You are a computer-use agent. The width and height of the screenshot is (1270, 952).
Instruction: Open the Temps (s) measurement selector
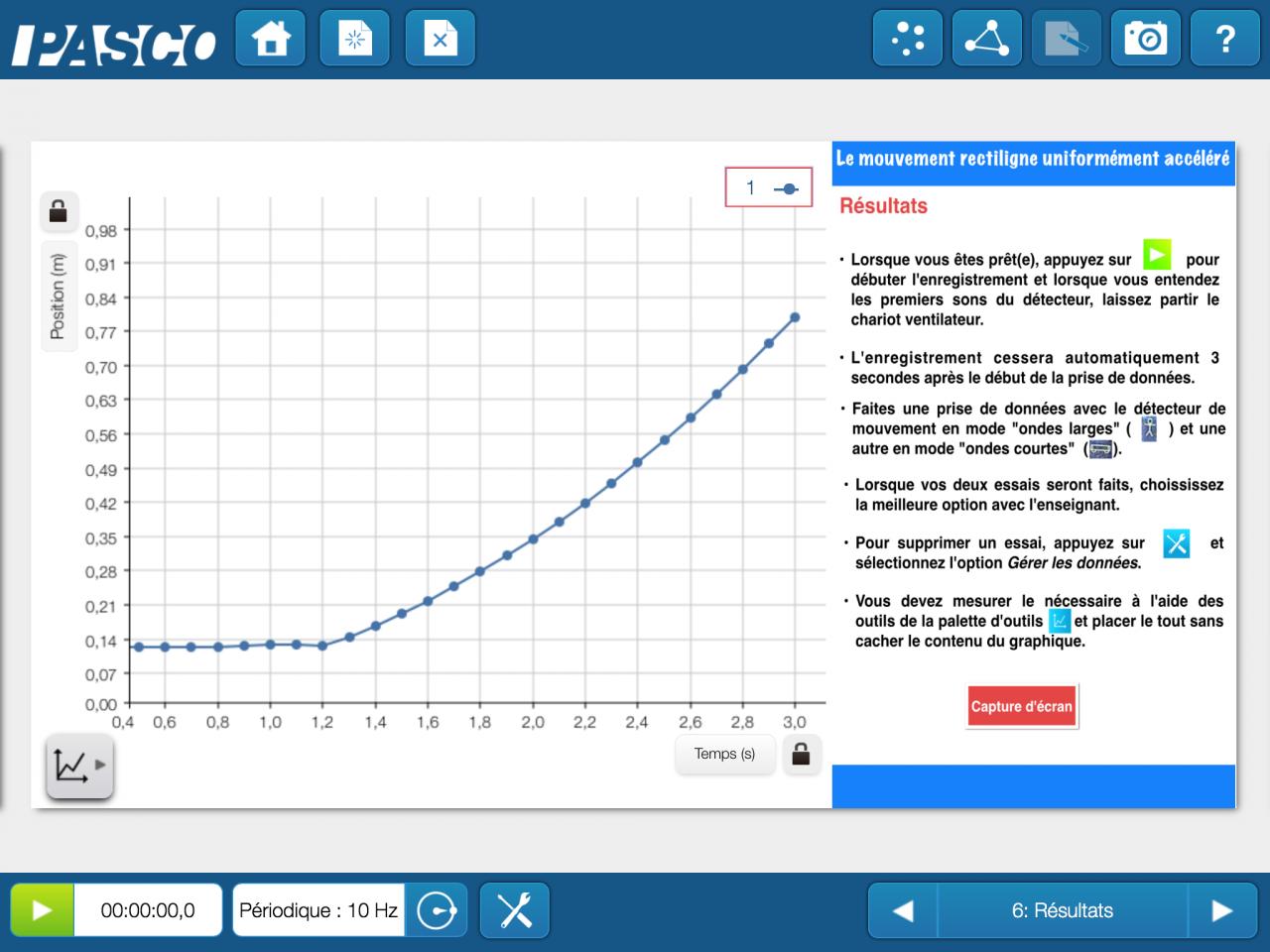coord(724,754)
